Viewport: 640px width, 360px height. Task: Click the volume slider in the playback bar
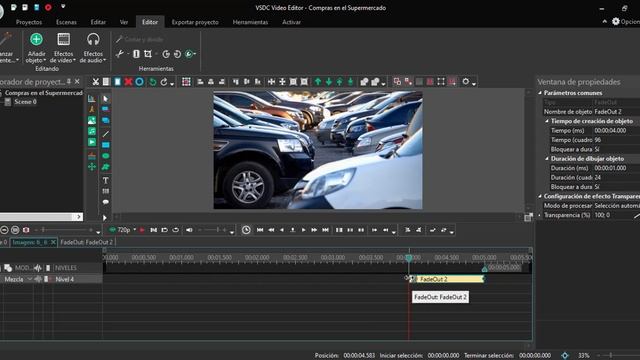tap(212, 230)
